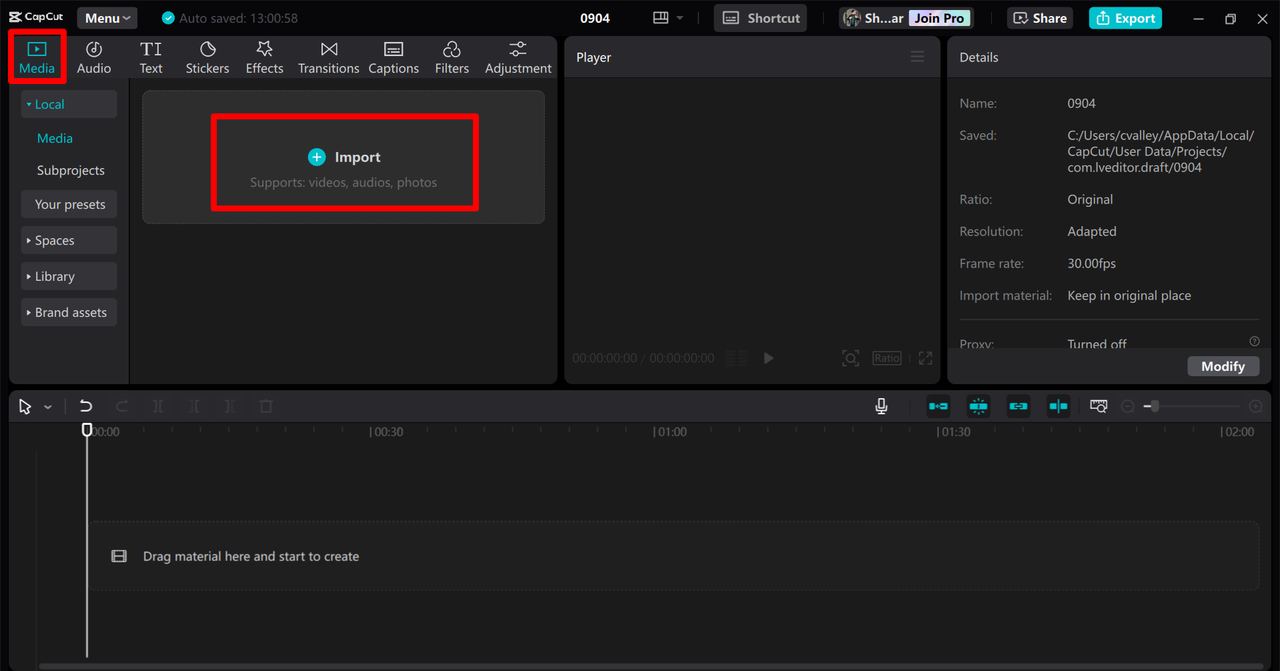Click the timeline zoom in plus icon
The width and height of the screenshot is (1280, 671).
pyautogui.click(x=1256, y=406)
